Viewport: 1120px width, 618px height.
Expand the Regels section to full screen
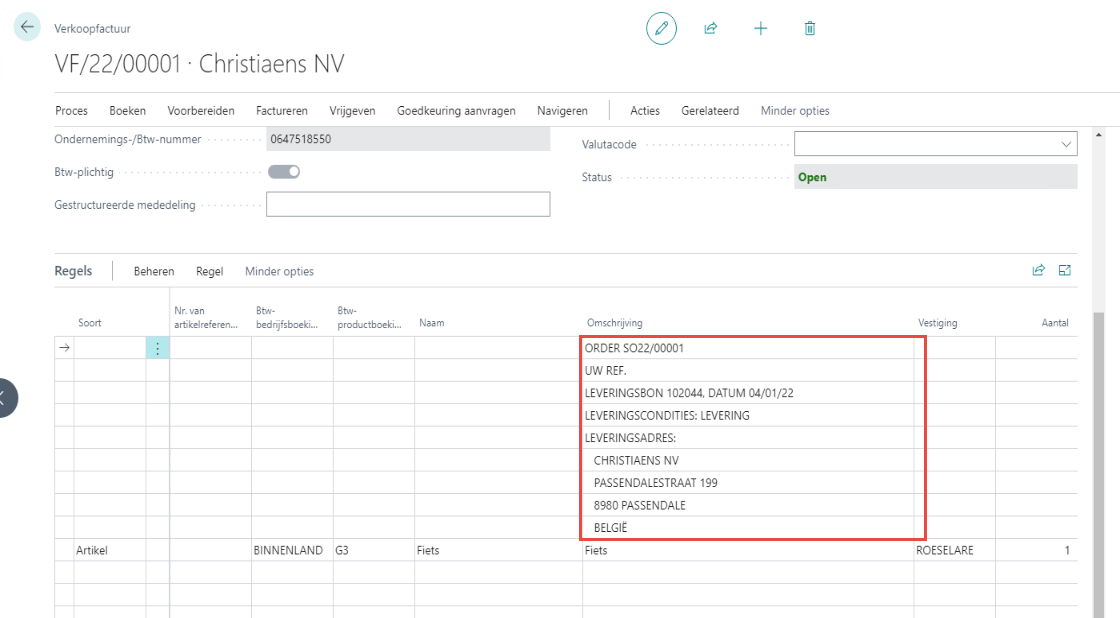point(1065,270)
